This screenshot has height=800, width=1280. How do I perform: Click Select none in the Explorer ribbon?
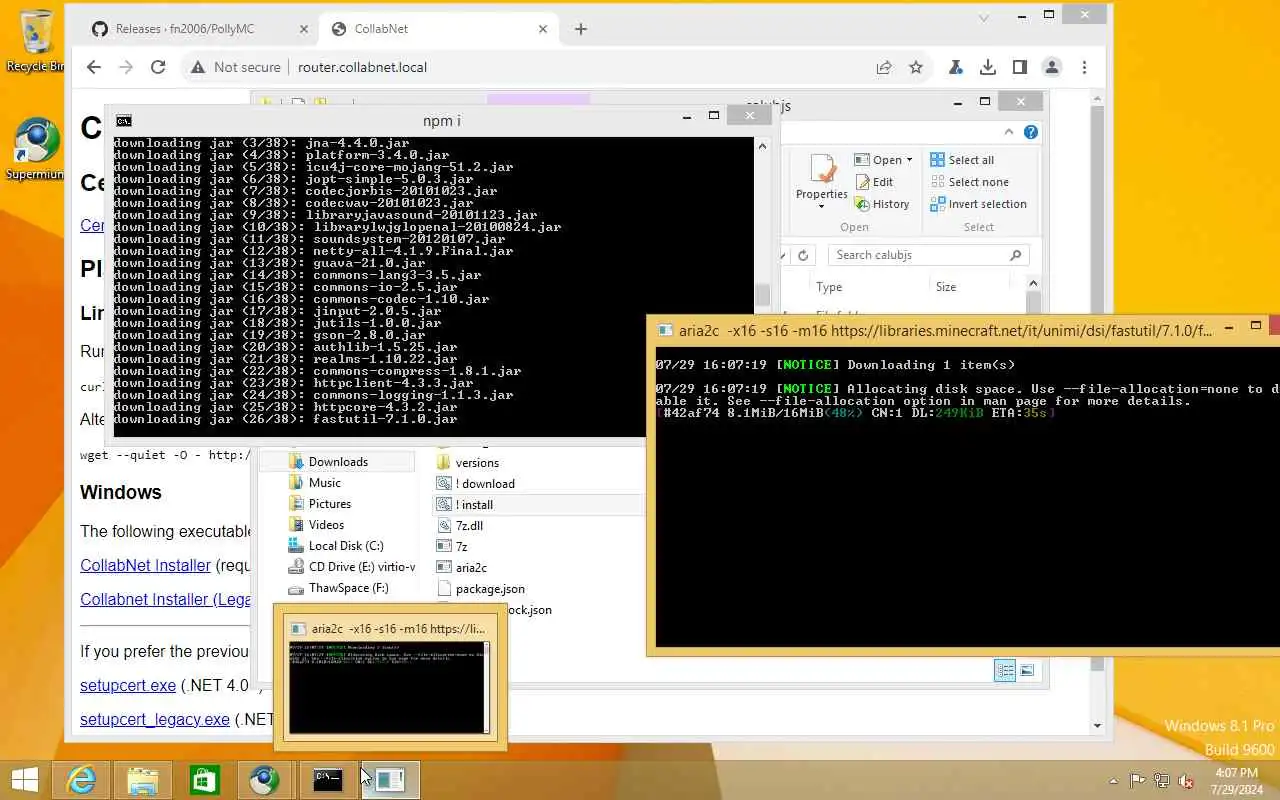[x=969, y=182]
